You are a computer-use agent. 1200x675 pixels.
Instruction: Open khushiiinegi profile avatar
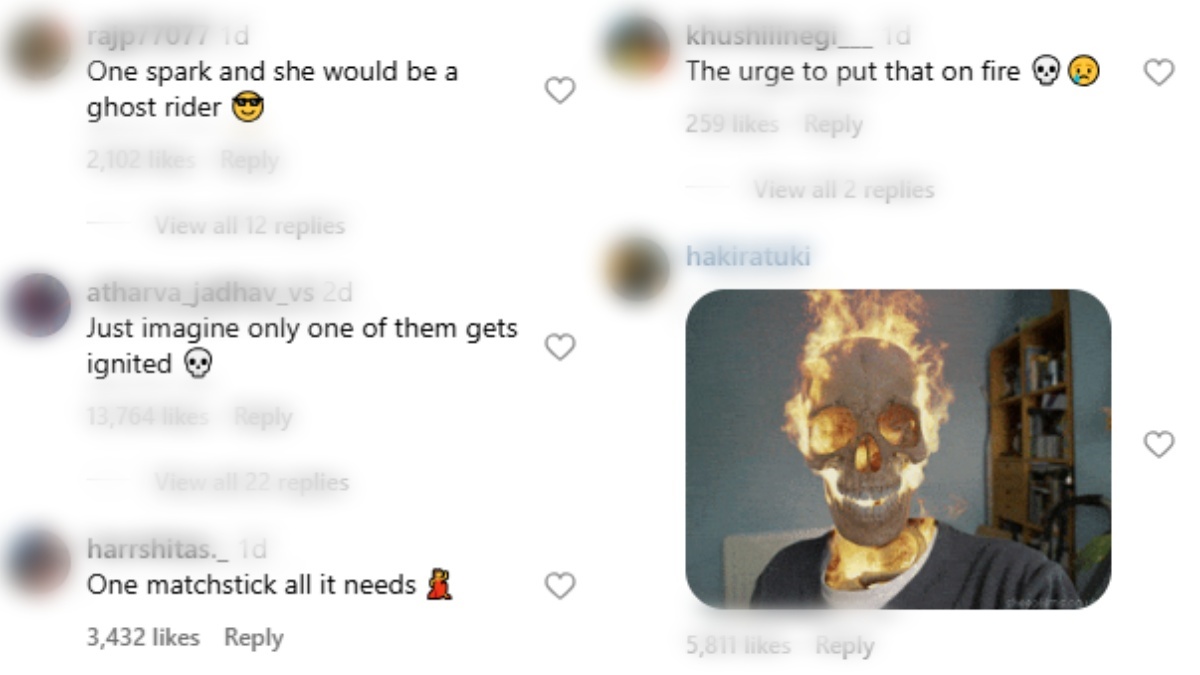[638, 47]
